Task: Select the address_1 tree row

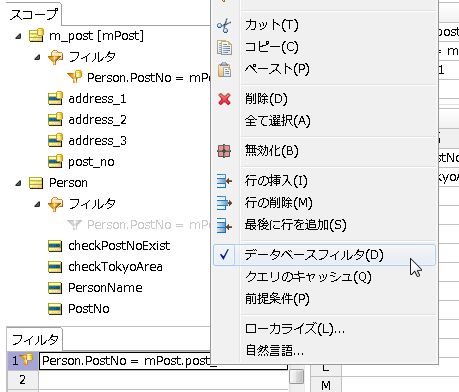Action: (x=97, y=99)
